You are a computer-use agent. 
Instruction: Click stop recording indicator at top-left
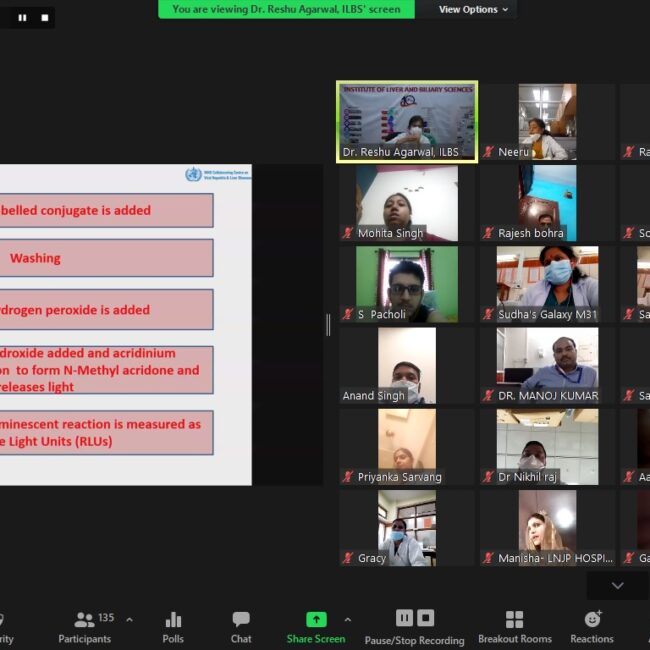tap(44, 18)
